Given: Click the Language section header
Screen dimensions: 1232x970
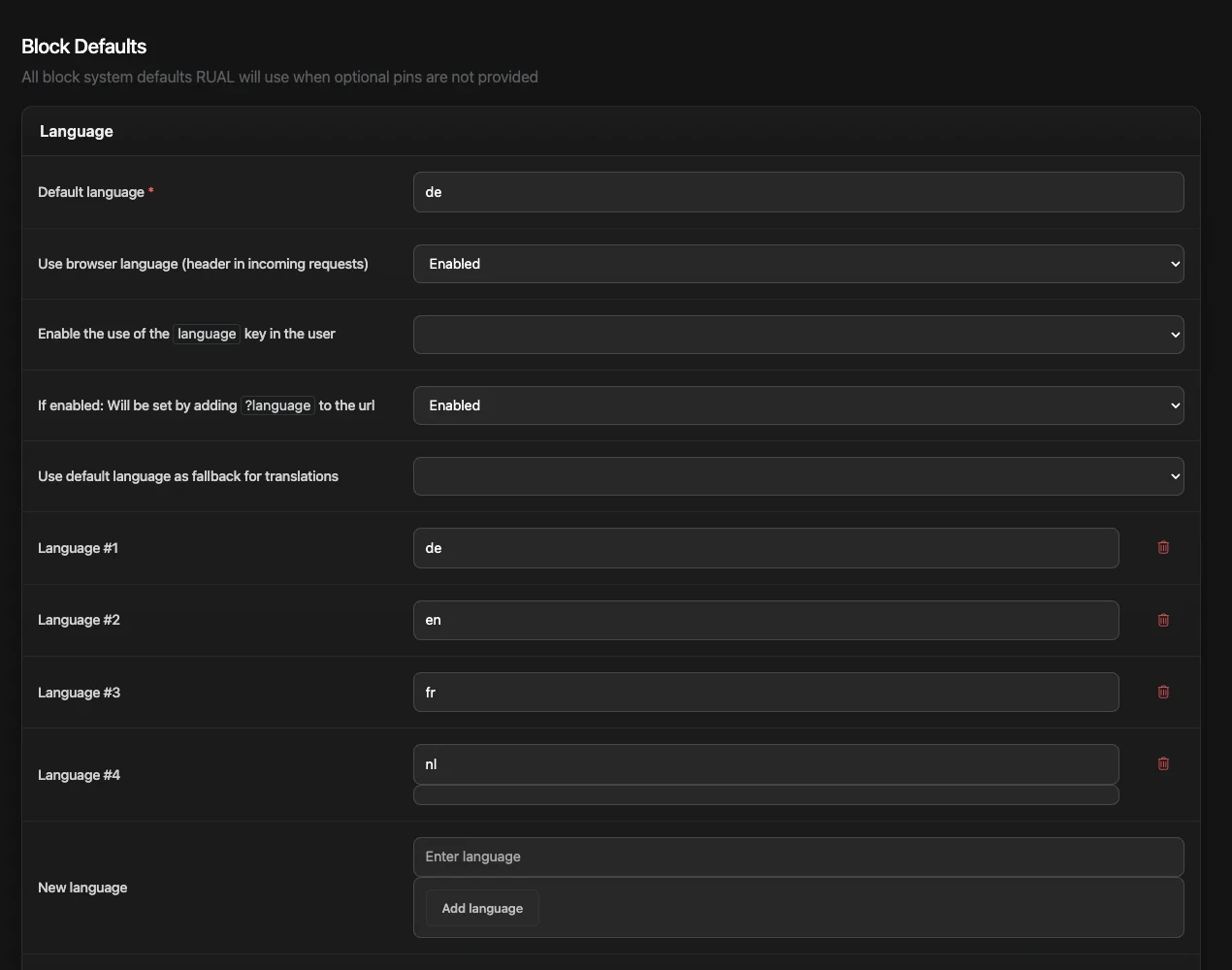Looking at the screenshot, I should [x=77, y=131].
